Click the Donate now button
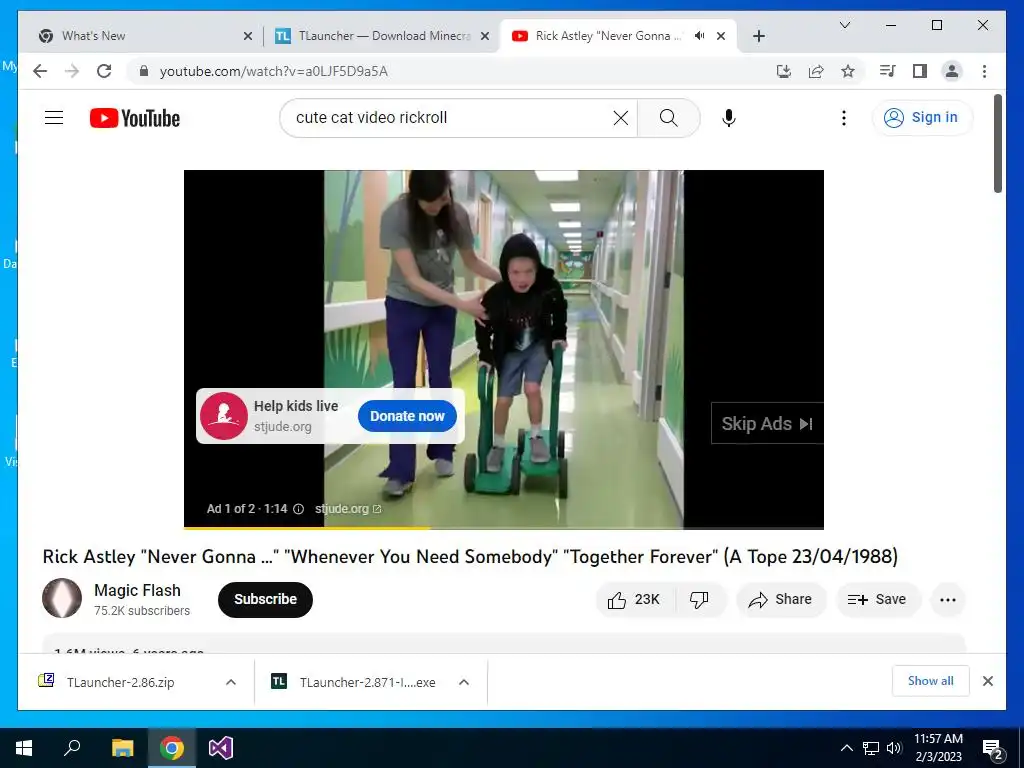This screenshot has width=1024, height=768. [x=407, y=416]
